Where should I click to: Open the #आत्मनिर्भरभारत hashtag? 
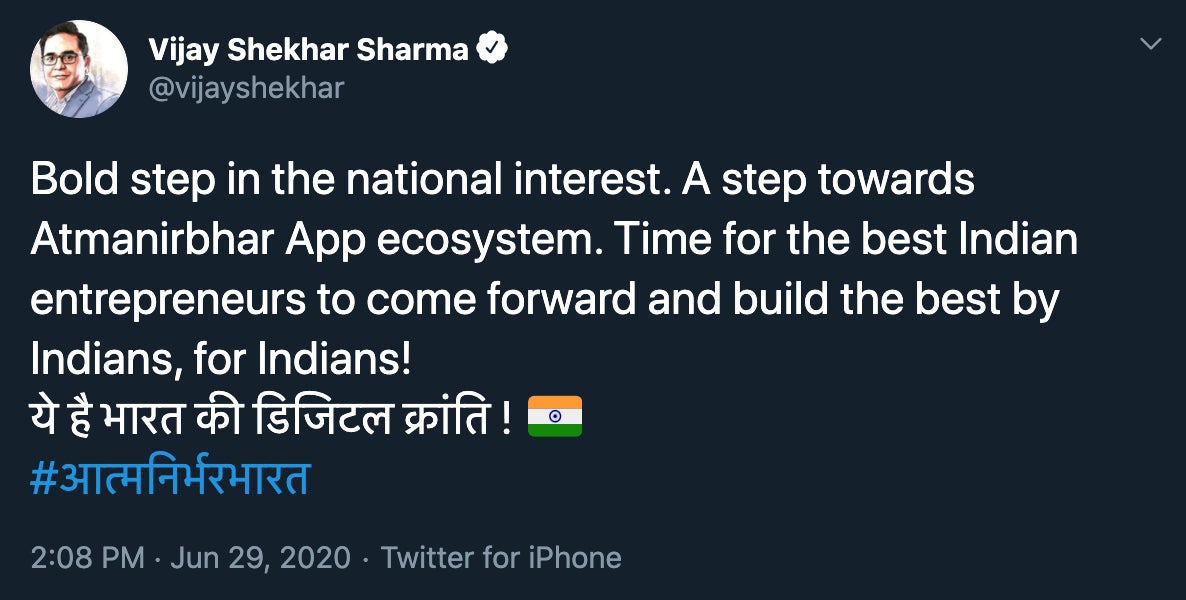point(170,479)
